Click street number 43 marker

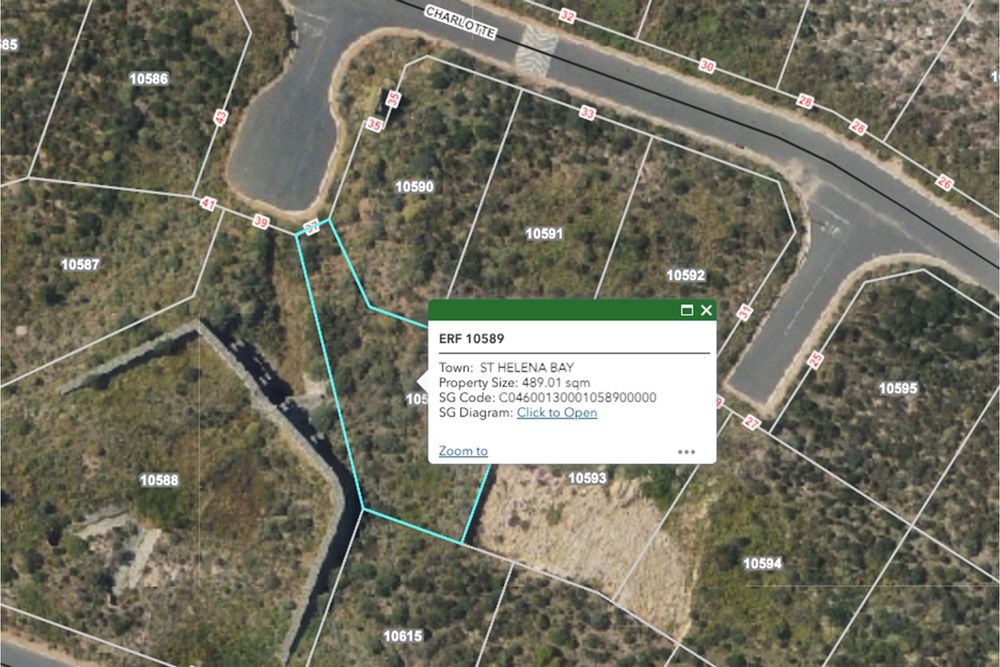[221, 117]
